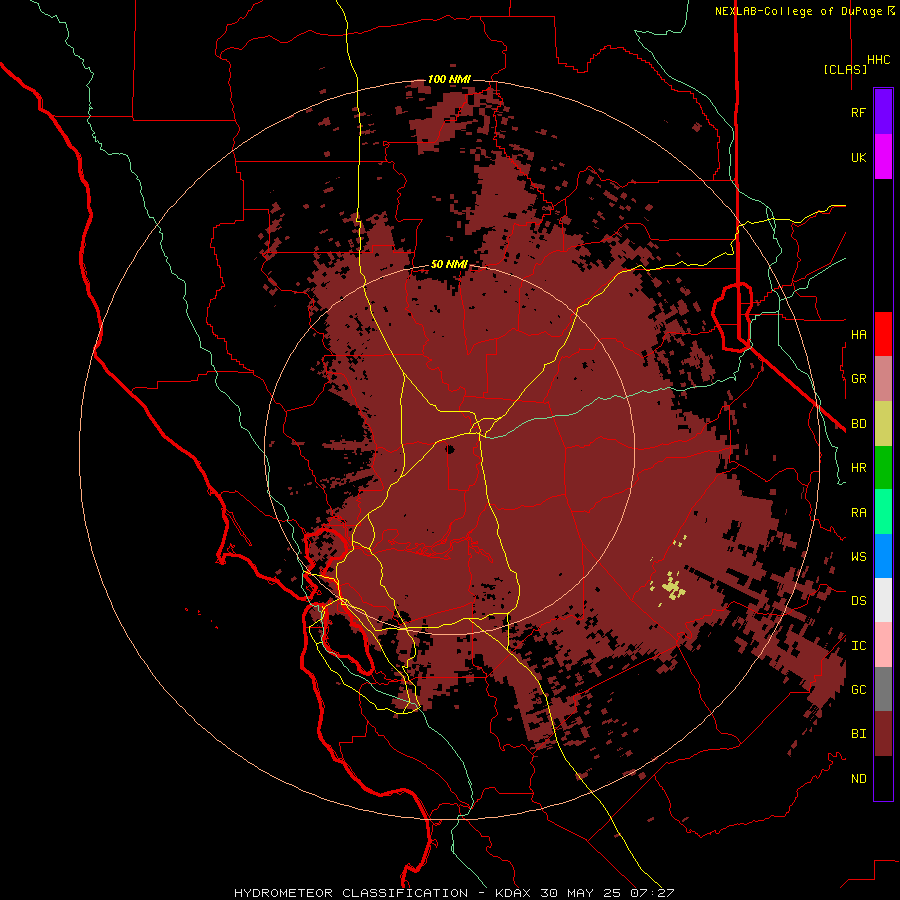Click the HA red legend swatch
This screenshot has height=900, width=900.
[x=883, y=334]
